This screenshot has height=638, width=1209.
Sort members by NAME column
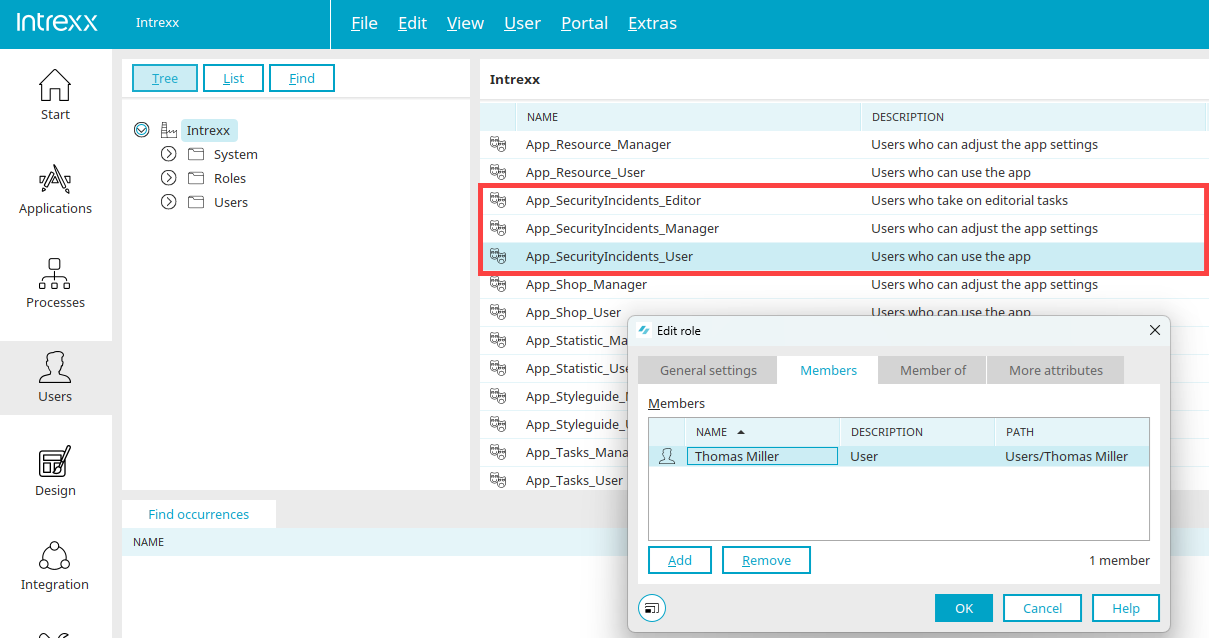761,432
